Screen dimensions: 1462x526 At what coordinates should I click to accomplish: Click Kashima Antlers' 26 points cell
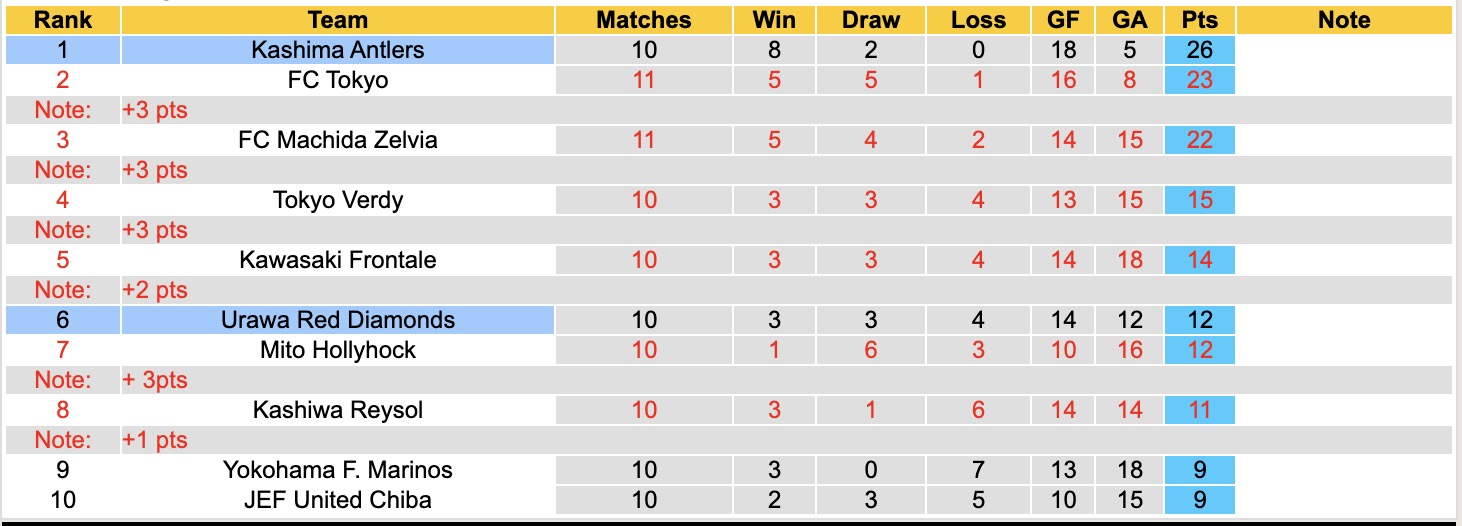pos(1199,50)
